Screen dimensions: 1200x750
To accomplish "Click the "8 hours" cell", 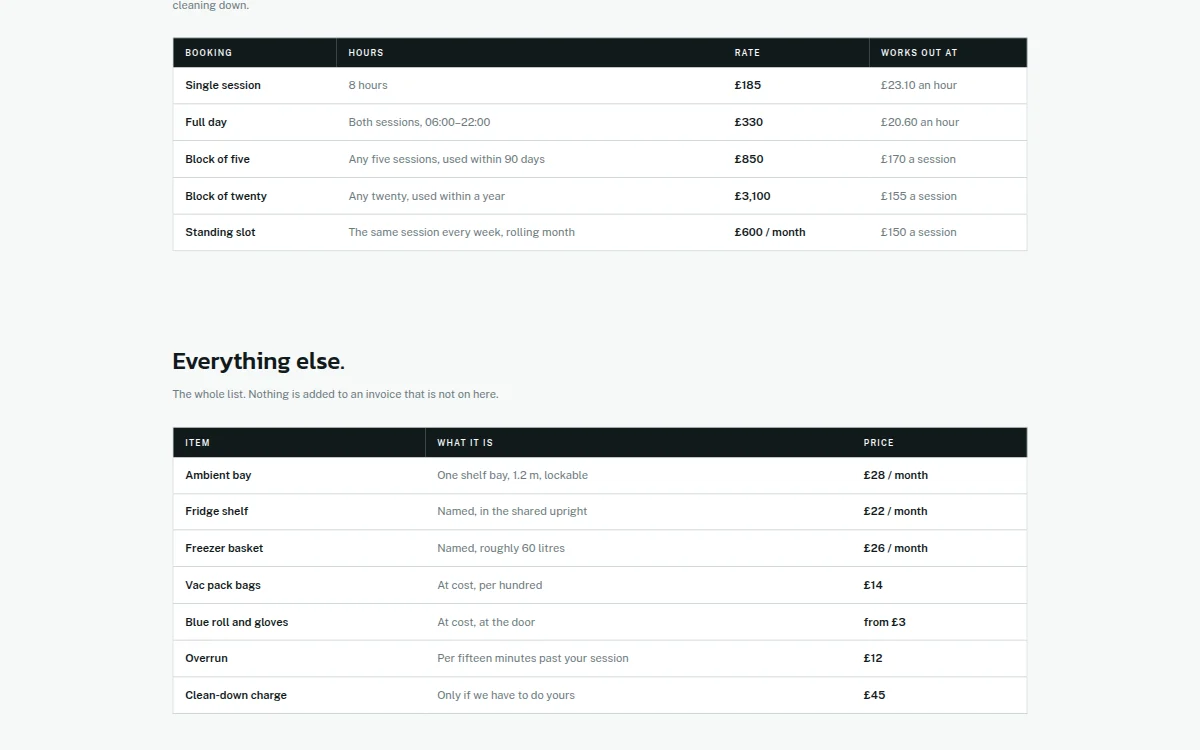I will click(368, 86).
